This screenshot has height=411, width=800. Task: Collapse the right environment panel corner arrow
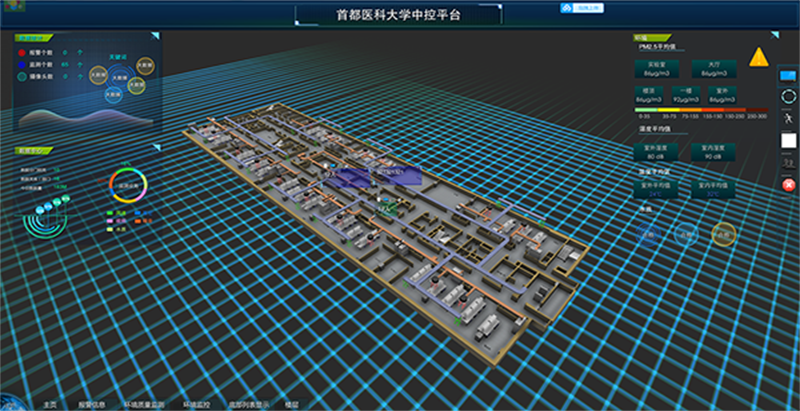pyautogui.click(x=774, y=35)
